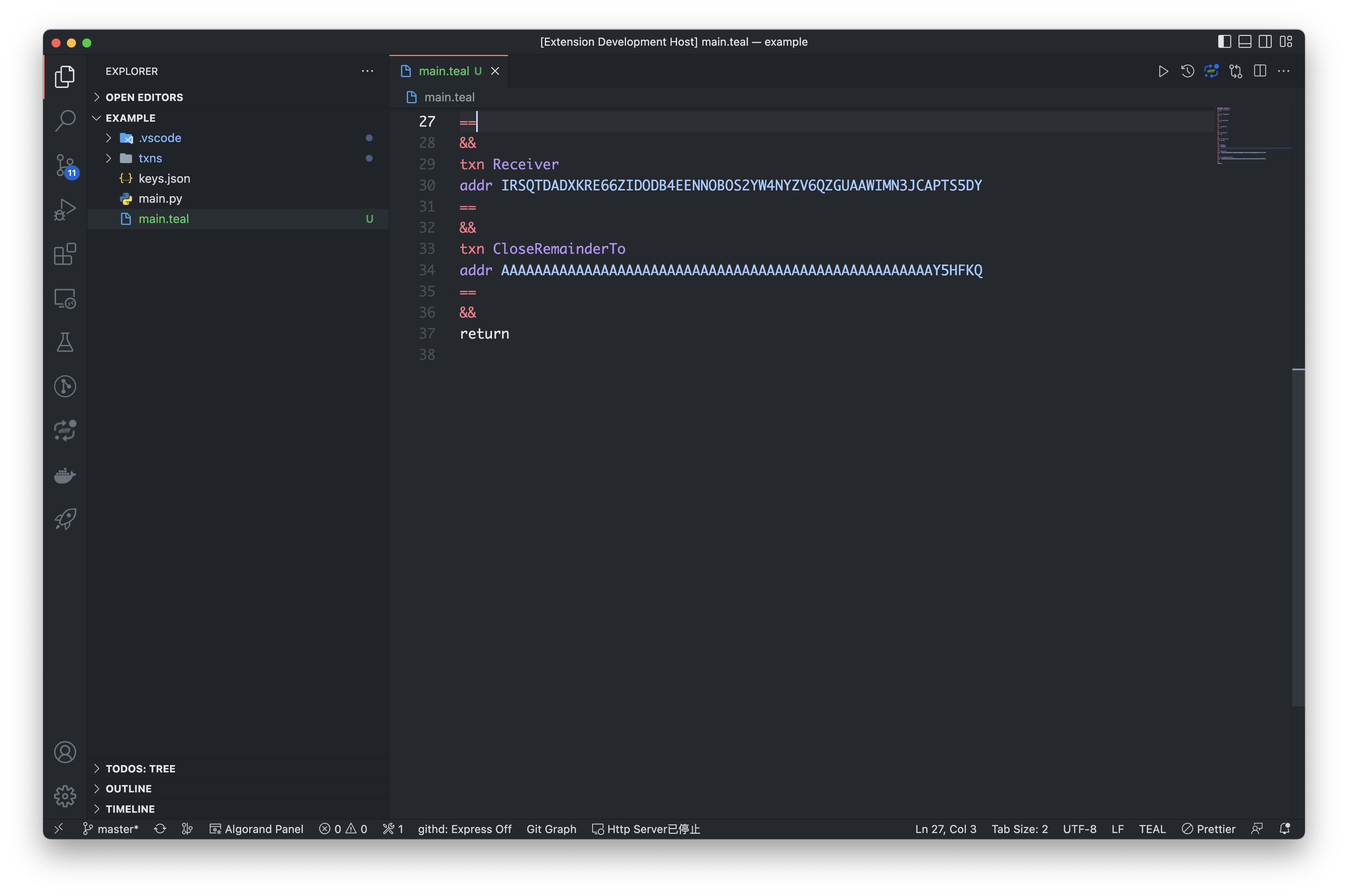Click the Run play button in editor toolbar
Viewport: 1348px width, 896px height.
pyautogui.click(x=1163, y=71)
